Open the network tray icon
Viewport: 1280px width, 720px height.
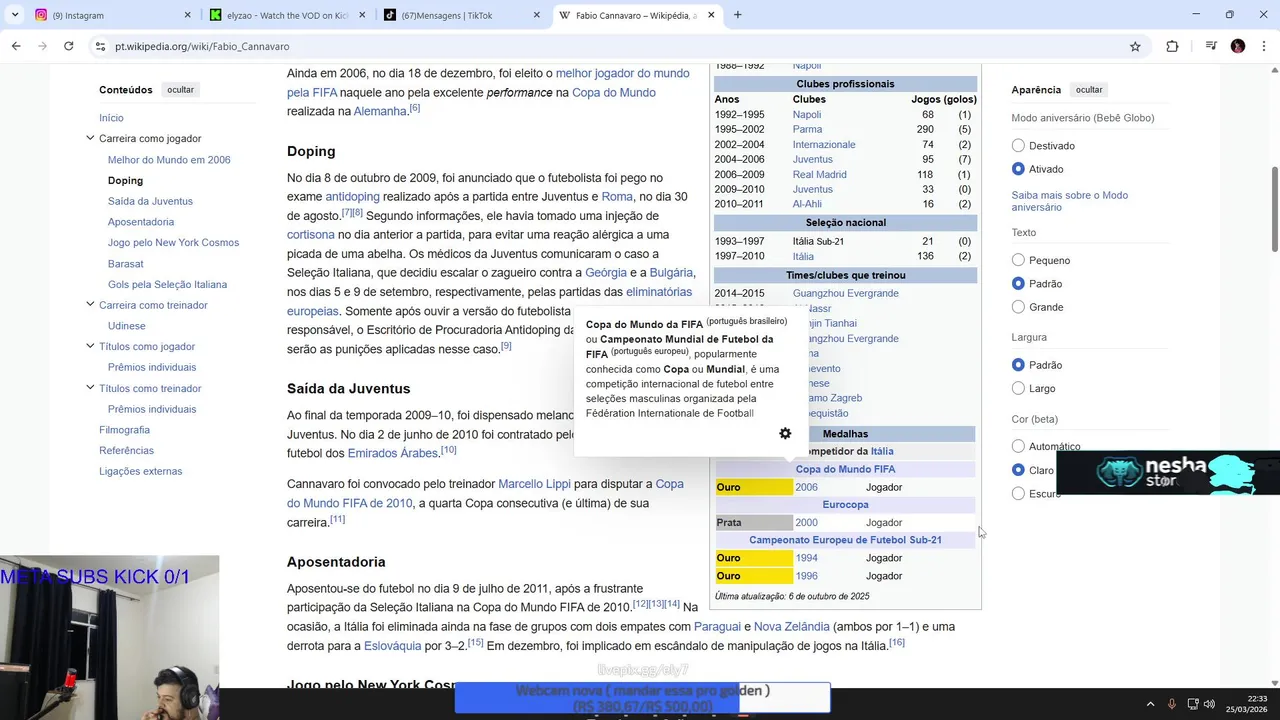coord(1193,704)
